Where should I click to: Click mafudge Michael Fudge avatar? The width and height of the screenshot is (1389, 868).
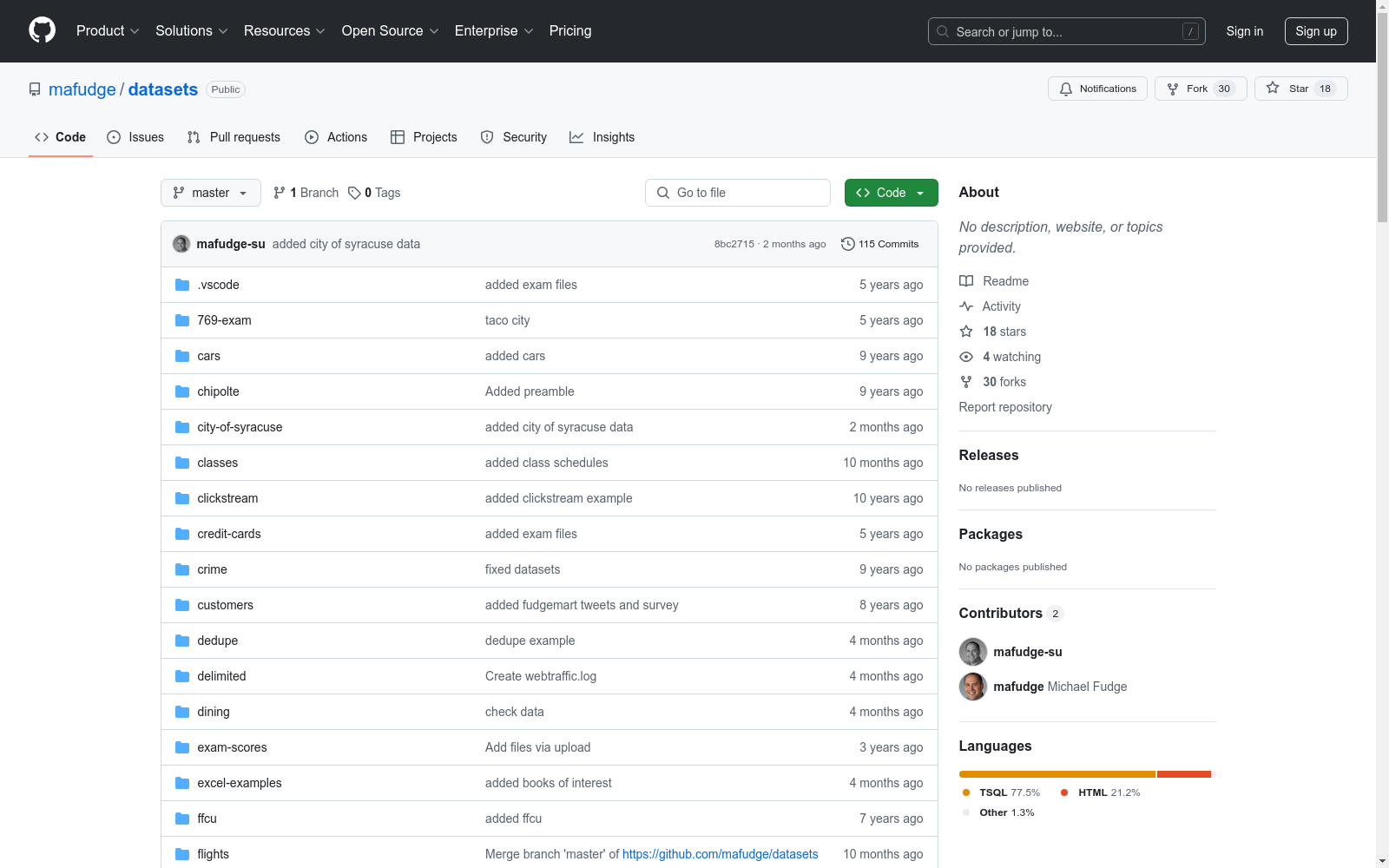tap(973, 687)
